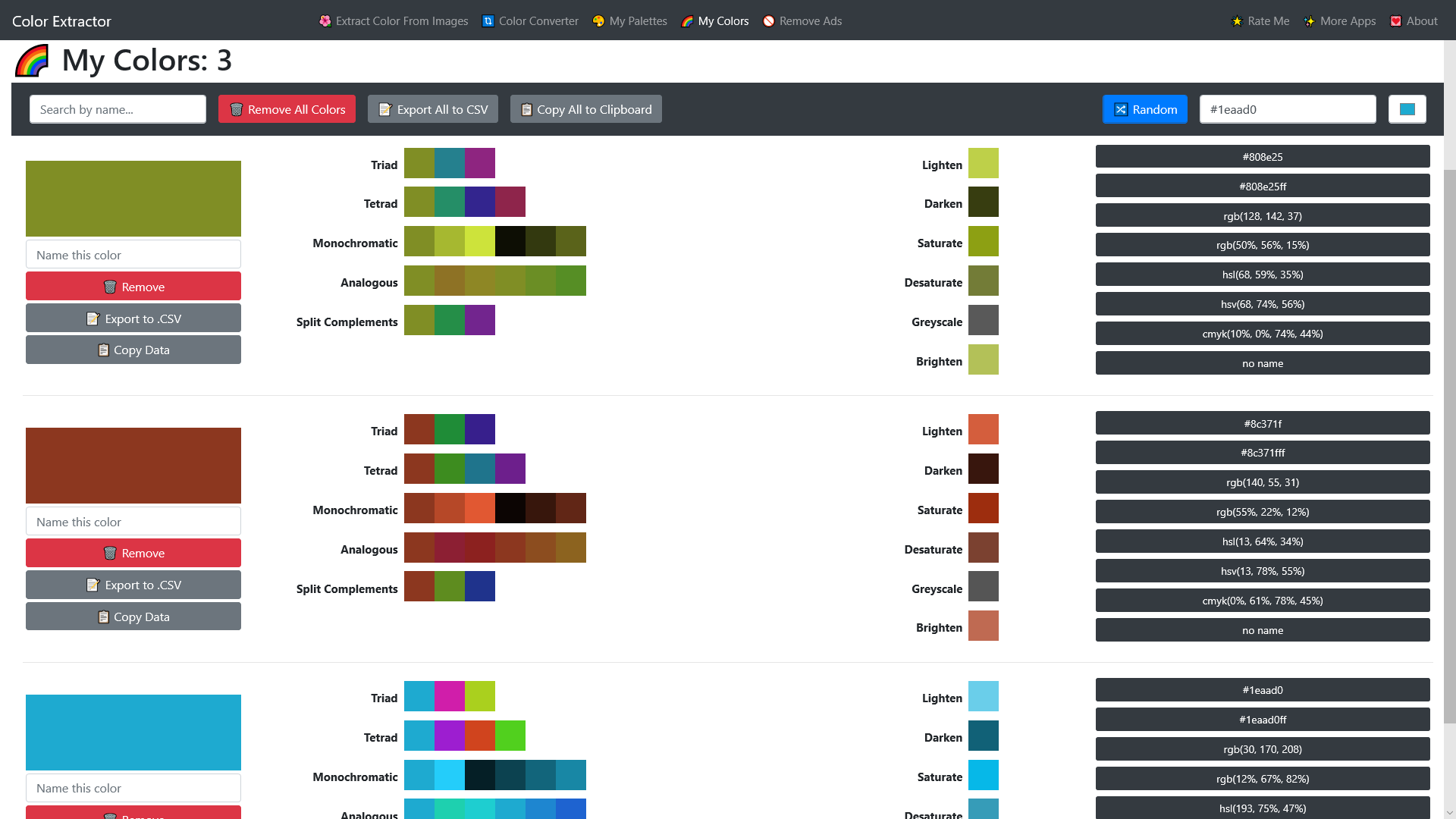Click the no-ads icon beside Remove Ads
This screenshot has height=819, width=1456.
(x=769, y=21)
